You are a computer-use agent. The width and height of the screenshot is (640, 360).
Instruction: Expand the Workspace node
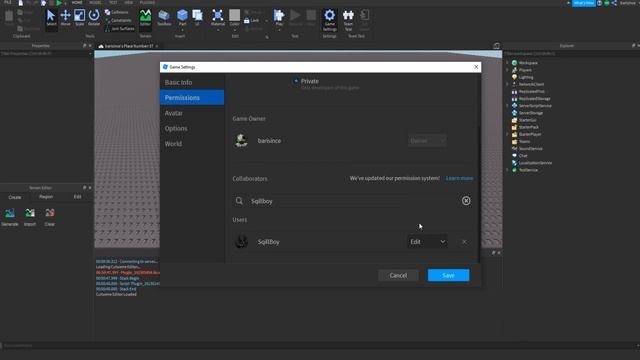click(507, 63)
